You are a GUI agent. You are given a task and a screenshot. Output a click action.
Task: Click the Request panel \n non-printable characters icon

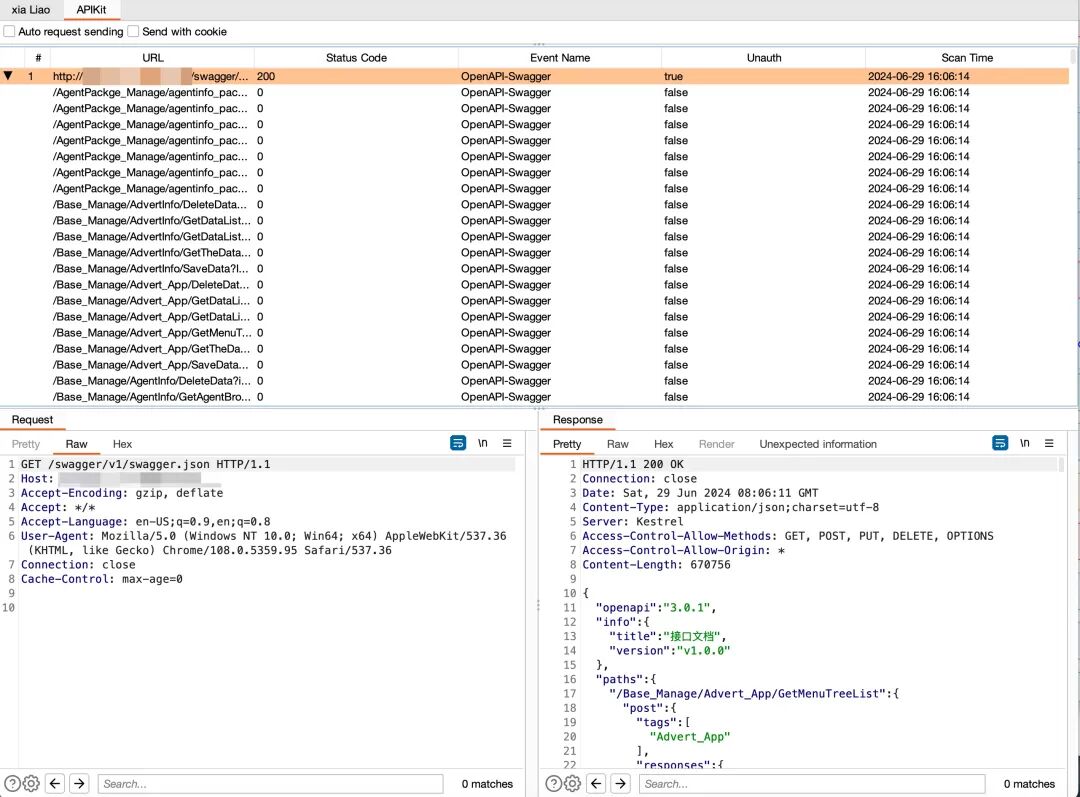coord(483,443)
